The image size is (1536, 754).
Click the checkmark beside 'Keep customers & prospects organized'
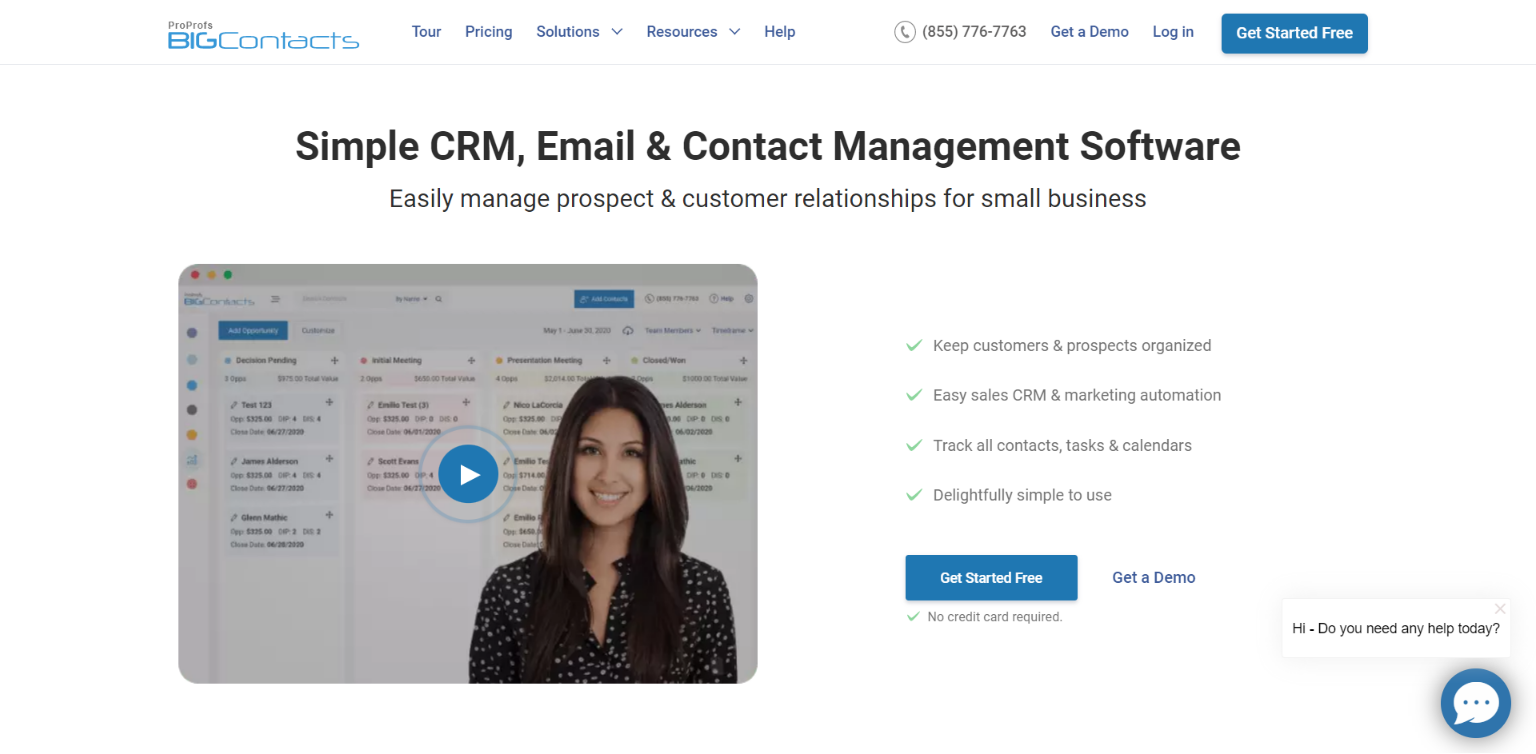(913, 346)
